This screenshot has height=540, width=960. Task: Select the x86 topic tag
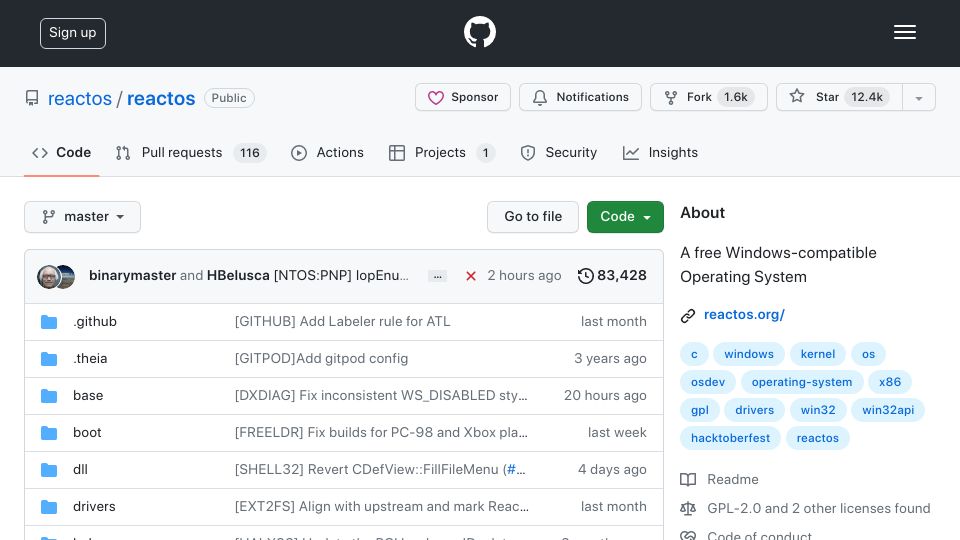pyautogui.click(x=890, y=382)
